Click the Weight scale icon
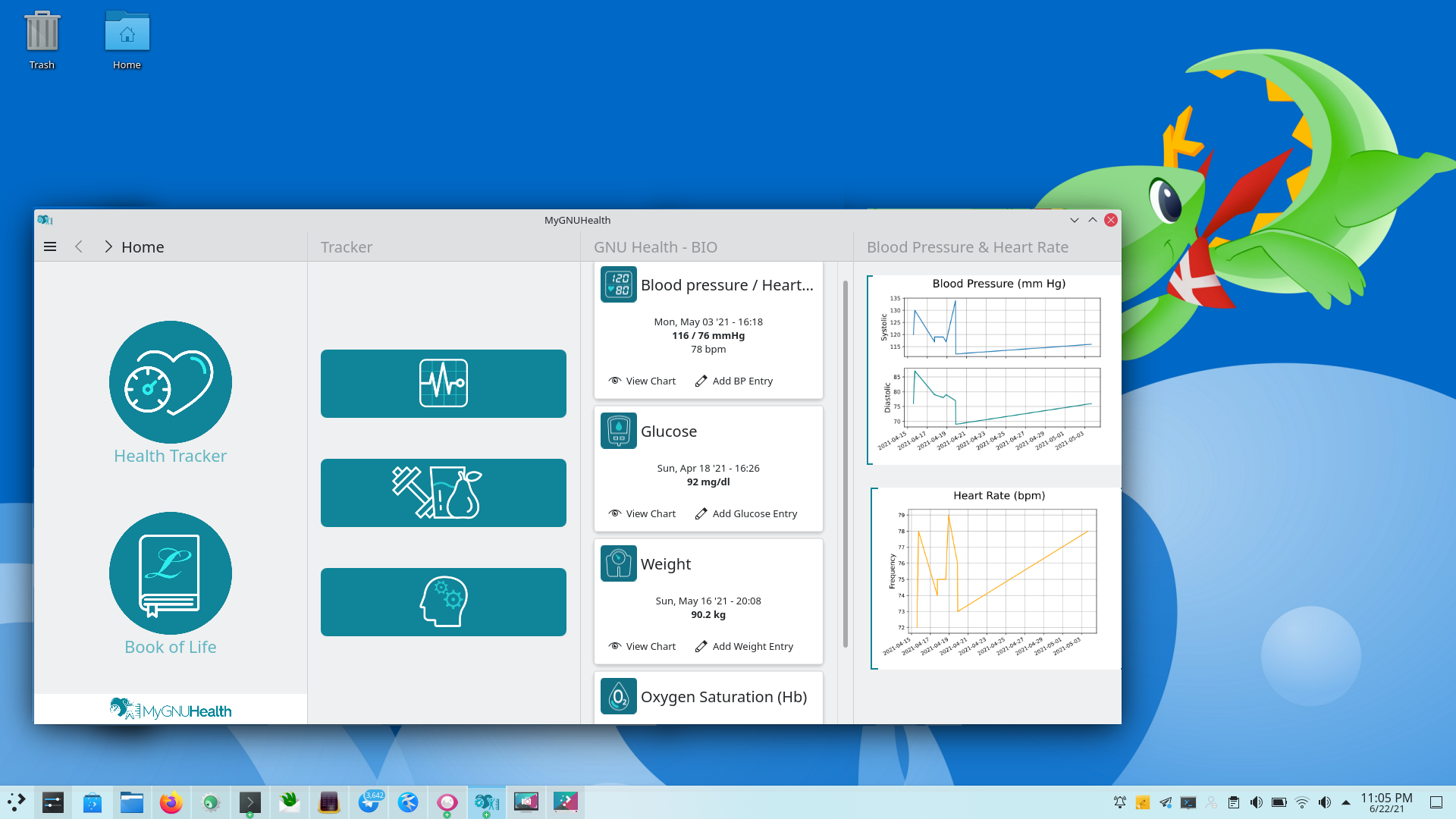 618,563
